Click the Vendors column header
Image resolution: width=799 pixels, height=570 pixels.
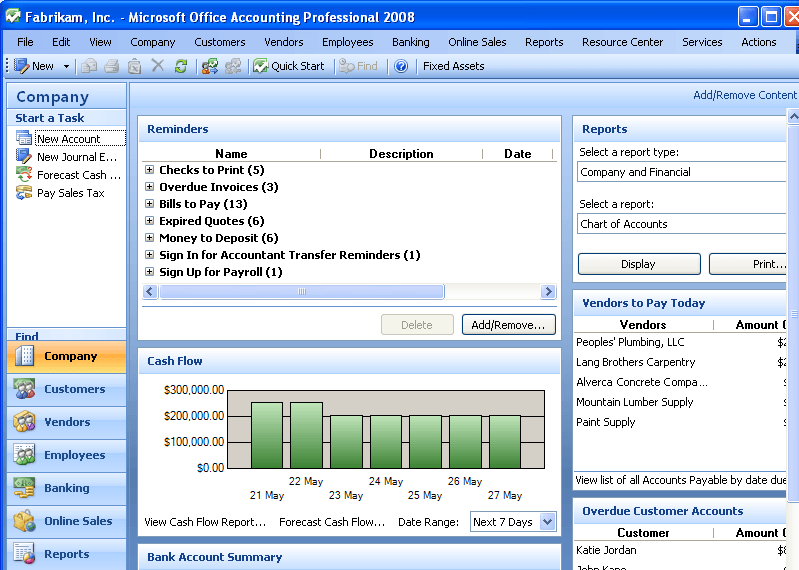[644, 324]
